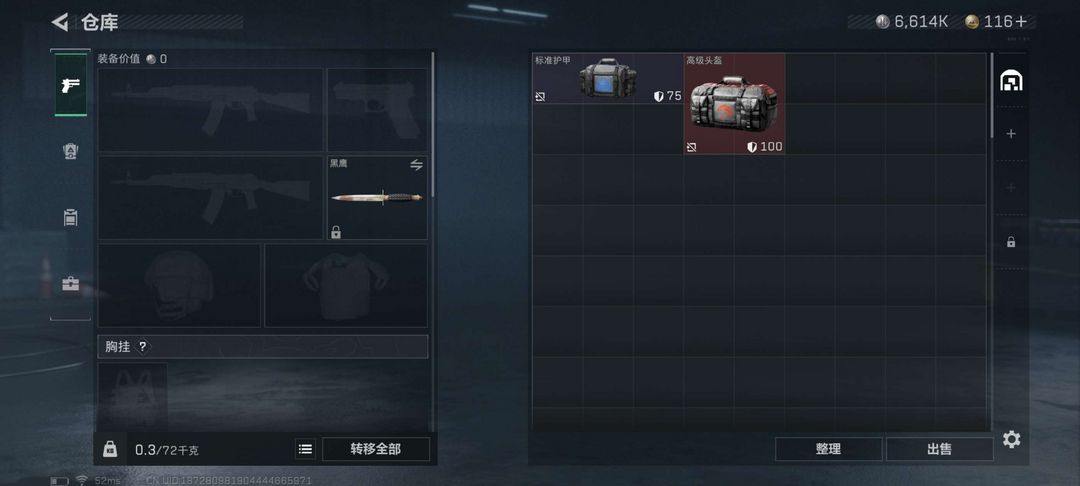Open the briefcase toolbox tab in sidebar
This screenshot has height=486, width=1080.
70,284
